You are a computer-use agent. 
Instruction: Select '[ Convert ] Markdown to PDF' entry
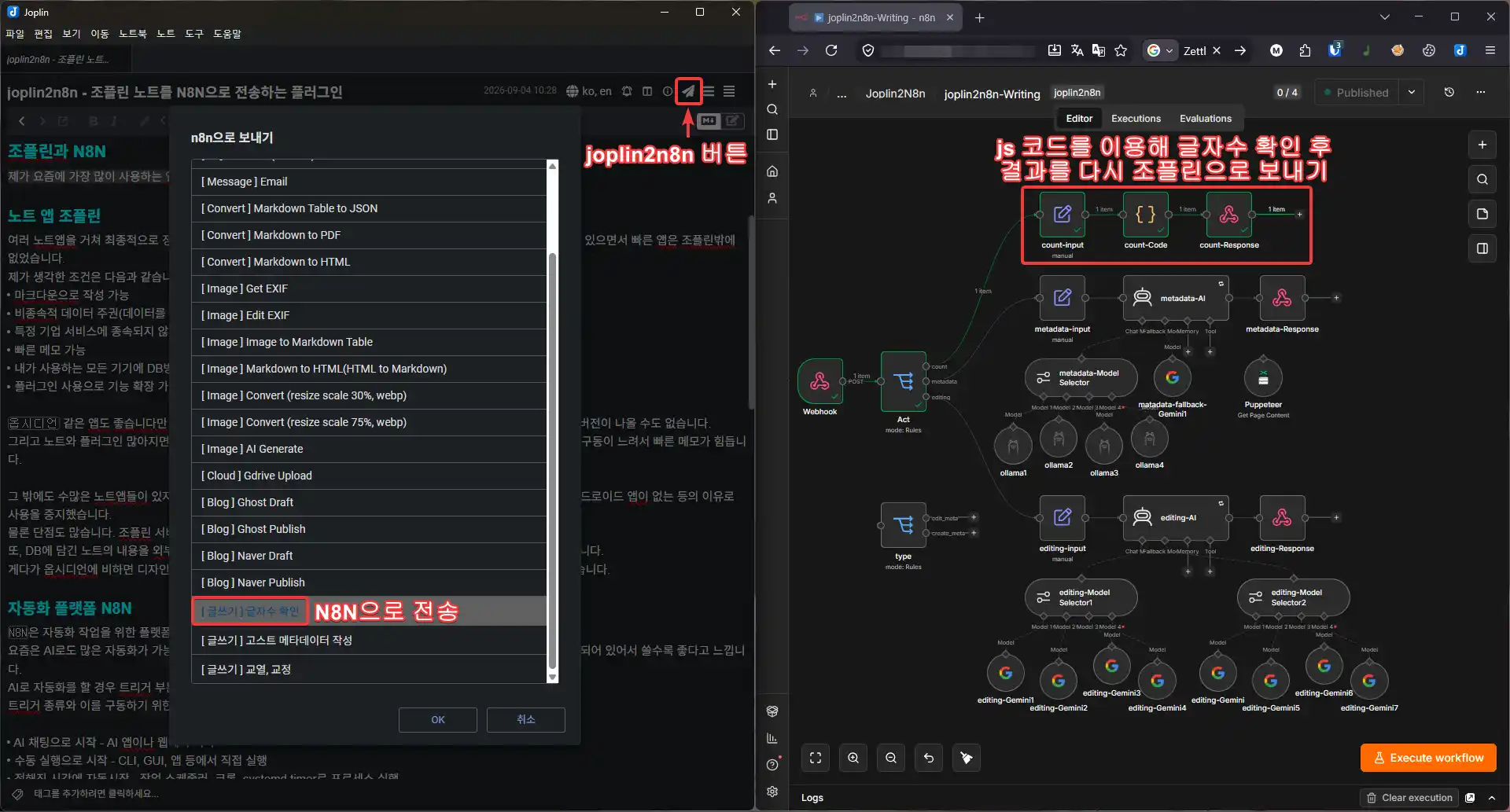[x=369, y=235]
